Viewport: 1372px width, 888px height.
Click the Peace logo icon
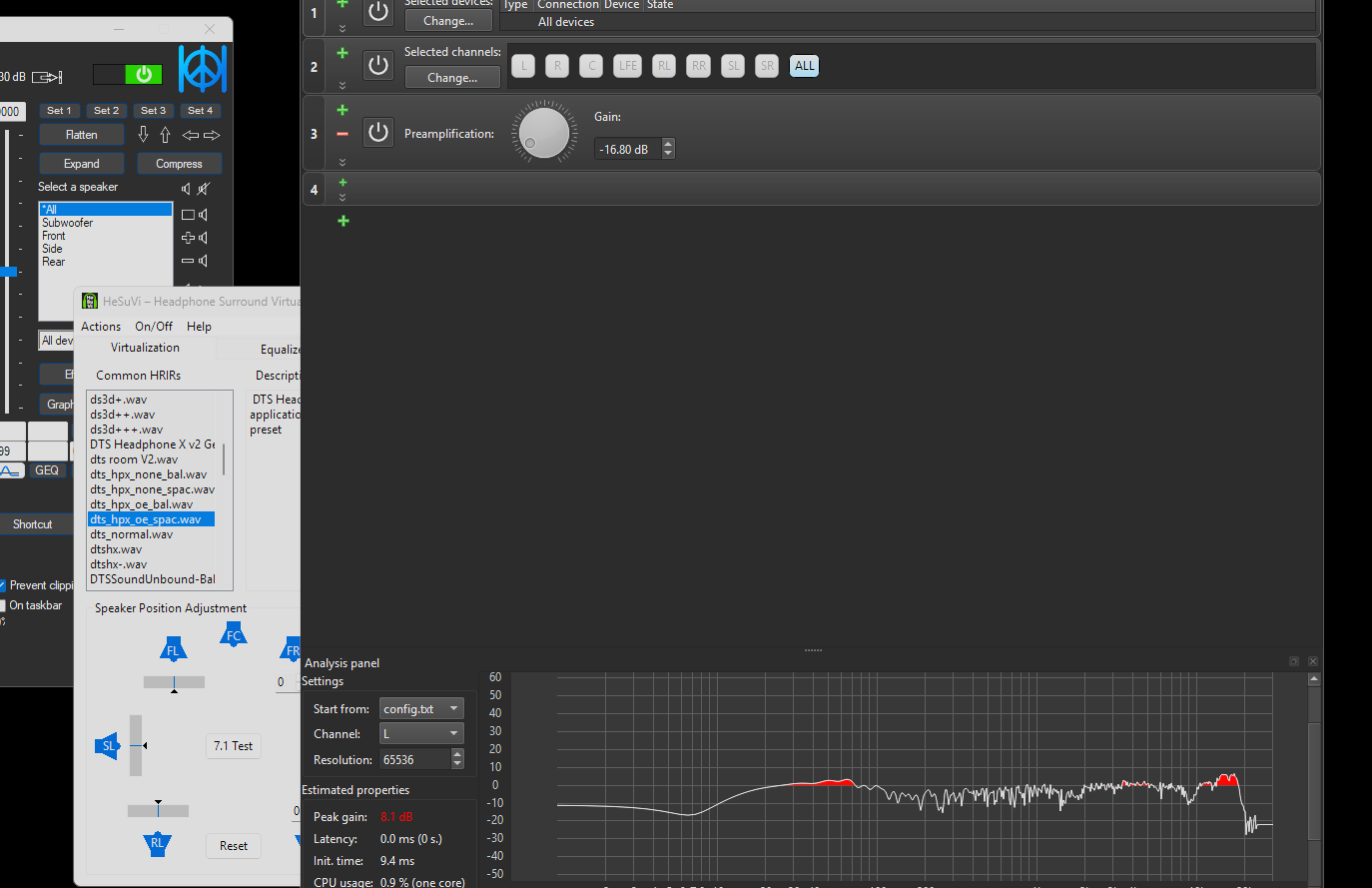(203, 69)
